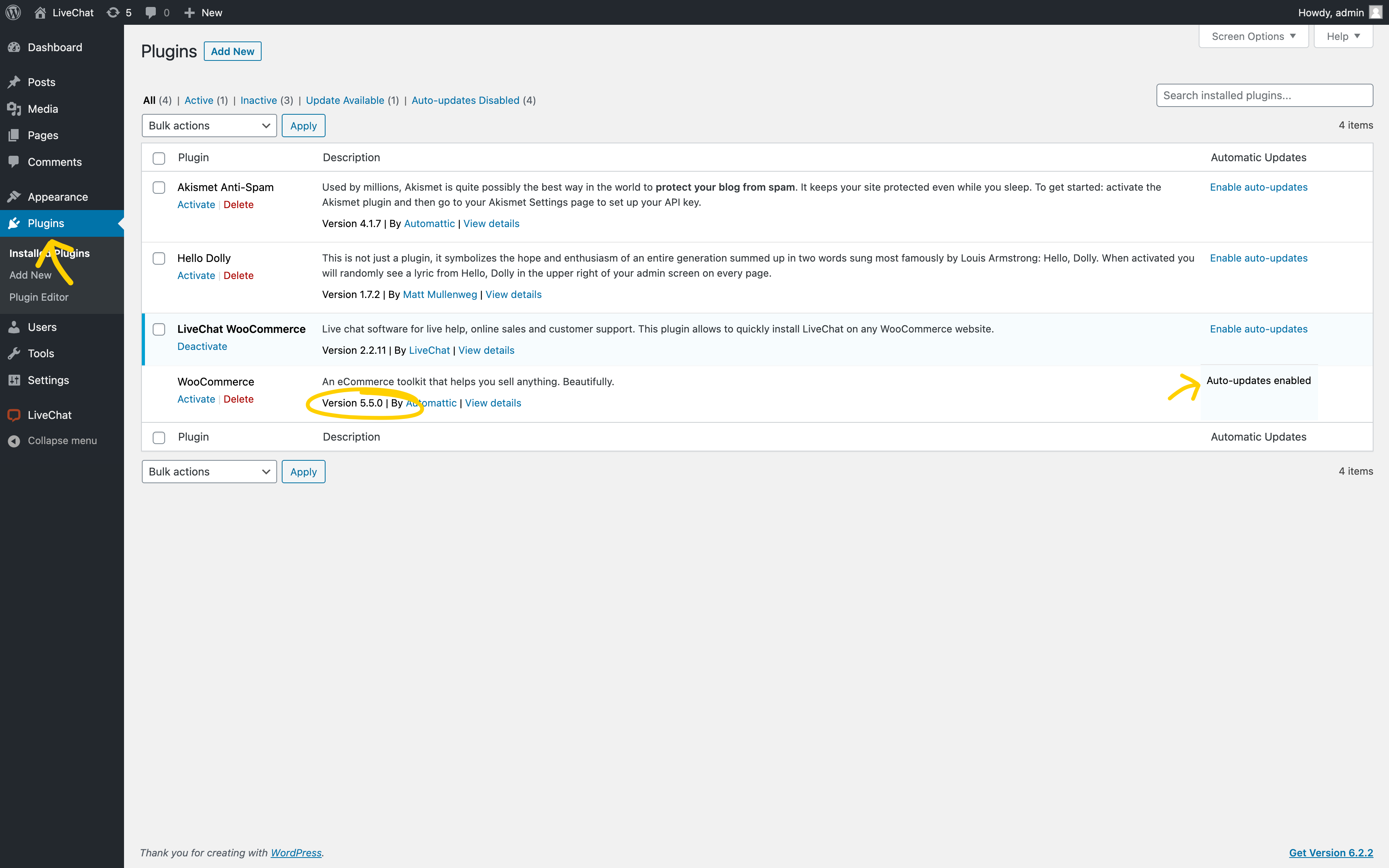Open the top Bulk actions dropdown

[x=209, y=126]
